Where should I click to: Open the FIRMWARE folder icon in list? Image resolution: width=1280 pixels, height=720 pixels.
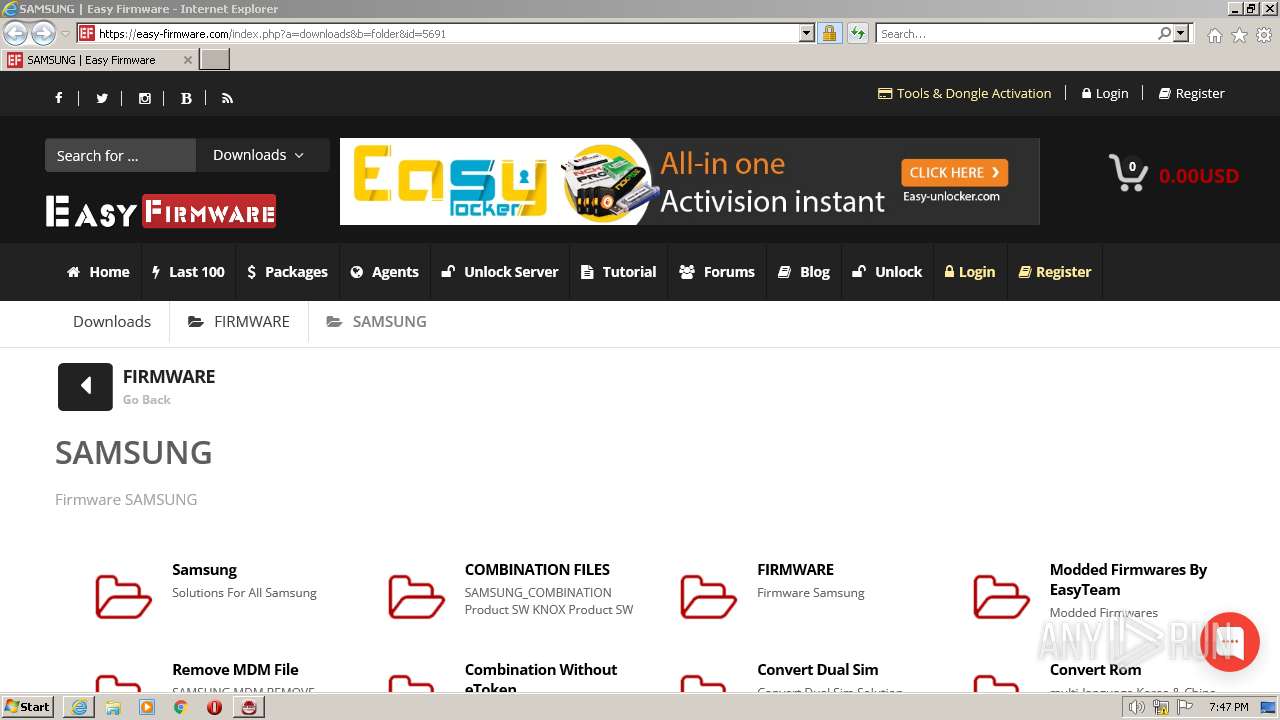point(708,597)
